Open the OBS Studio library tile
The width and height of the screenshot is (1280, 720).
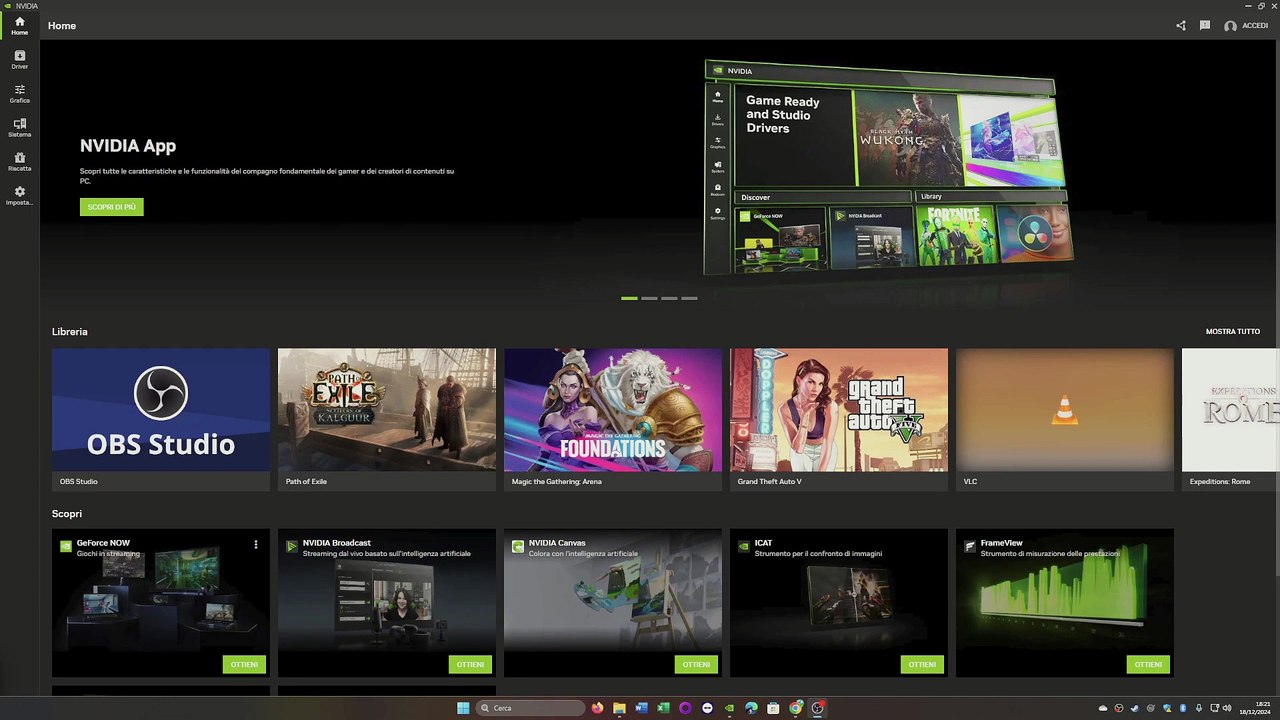(x=161, y=419)
